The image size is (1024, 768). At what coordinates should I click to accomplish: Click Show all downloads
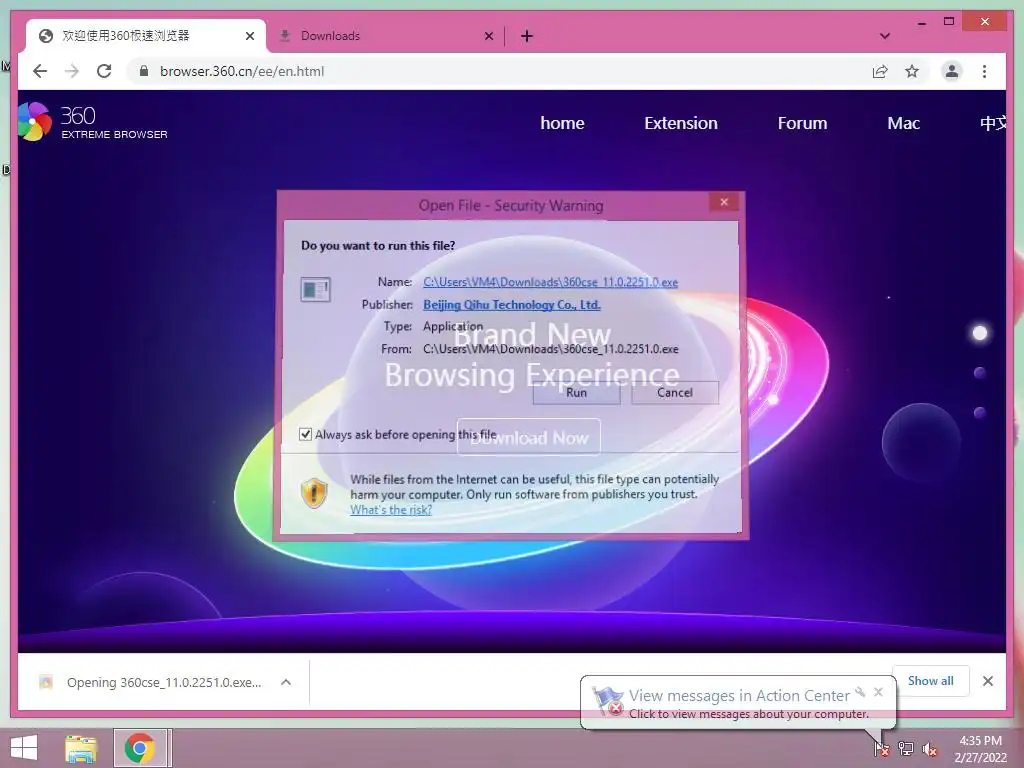tap(930, 681)
